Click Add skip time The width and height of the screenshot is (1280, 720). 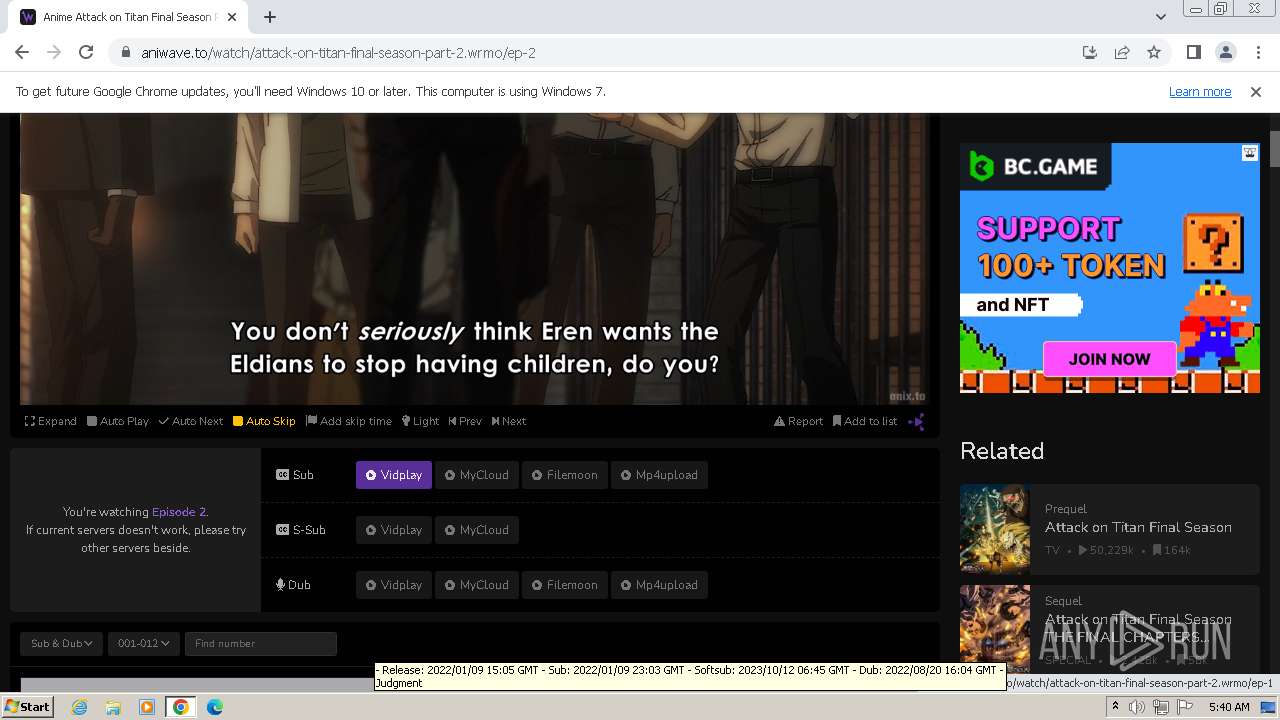click(349, 421)
